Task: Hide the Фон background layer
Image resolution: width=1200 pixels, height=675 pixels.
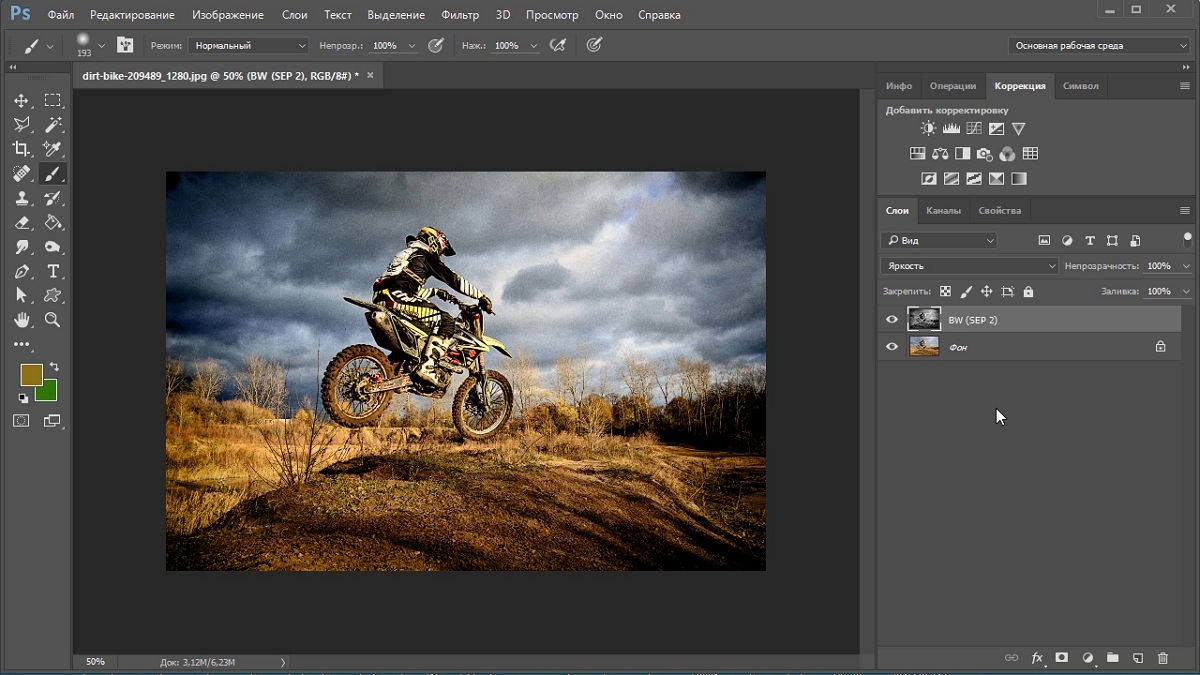Action: click(892, 347)
